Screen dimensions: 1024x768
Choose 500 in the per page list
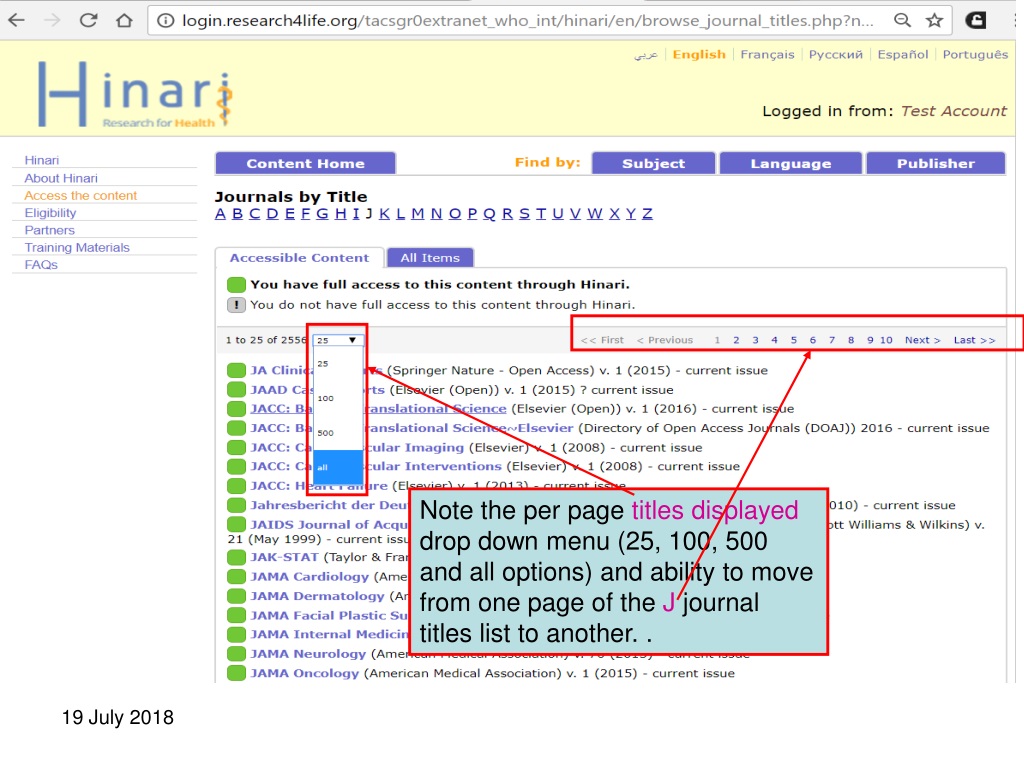pyautogui.click(x=338, y=433)
